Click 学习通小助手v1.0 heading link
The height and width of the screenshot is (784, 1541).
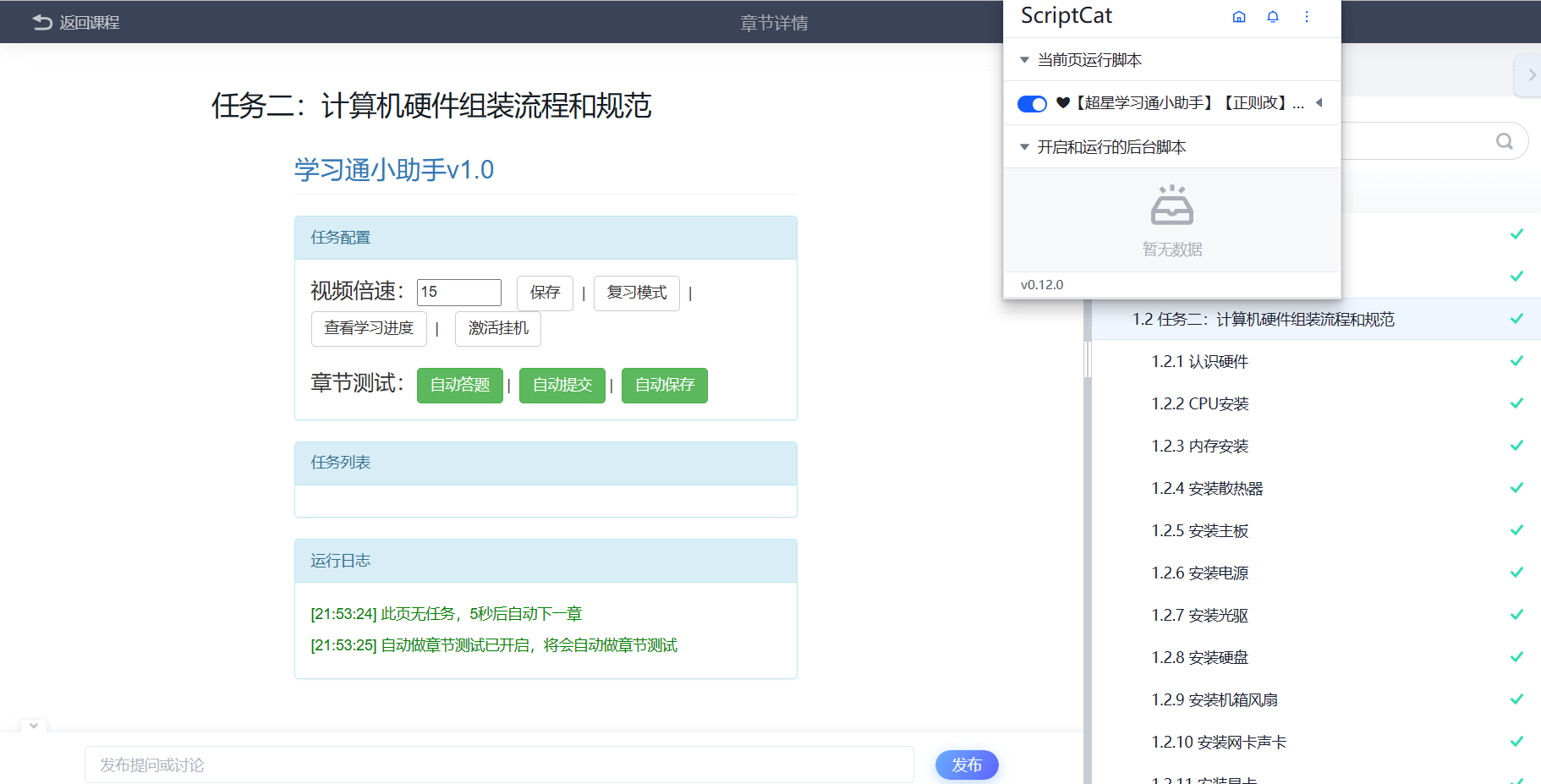tap(394, 170)
